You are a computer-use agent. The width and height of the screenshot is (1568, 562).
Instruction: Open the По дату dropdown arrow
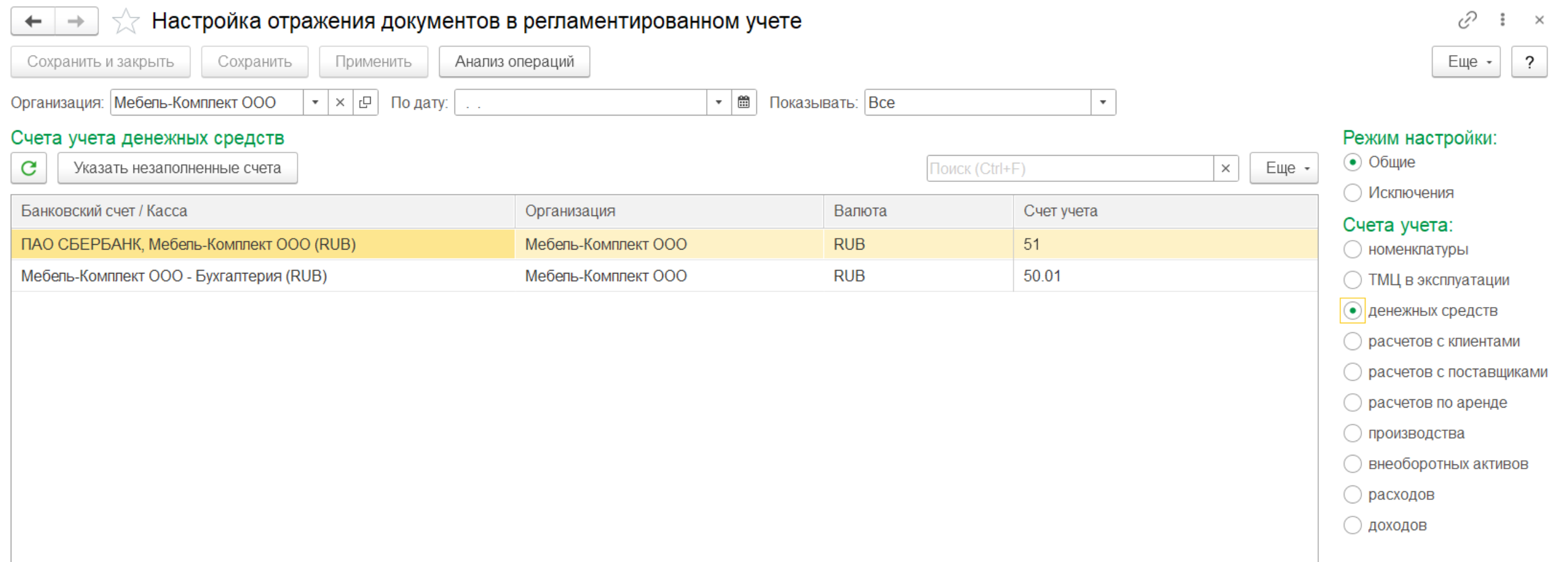pos(718,102)
